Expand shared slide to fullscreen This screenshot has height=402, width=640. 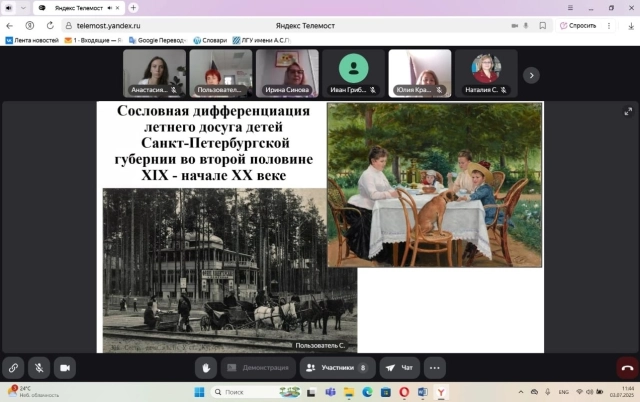[628, 111]
